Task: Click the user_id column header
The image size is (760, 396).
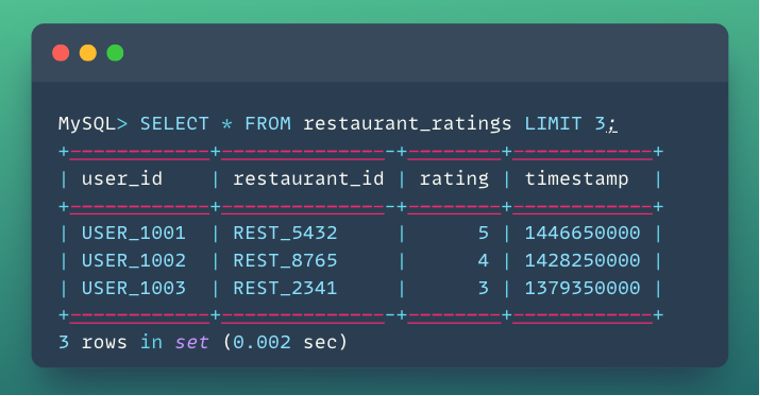Action: (122, 179)
